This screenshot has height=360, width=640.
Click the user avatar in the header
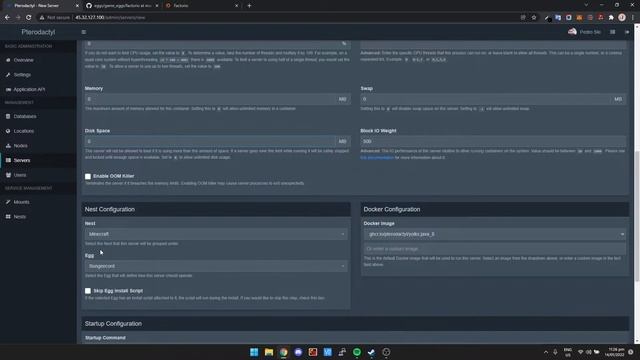pyautogui.click(x=572, y=32)
